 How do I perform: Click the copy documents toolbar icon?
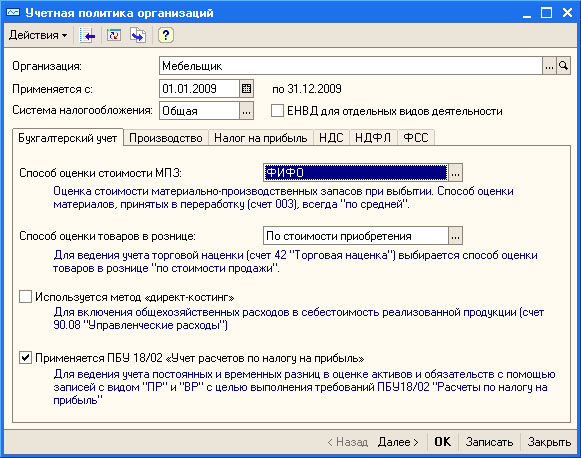point(138,36)
